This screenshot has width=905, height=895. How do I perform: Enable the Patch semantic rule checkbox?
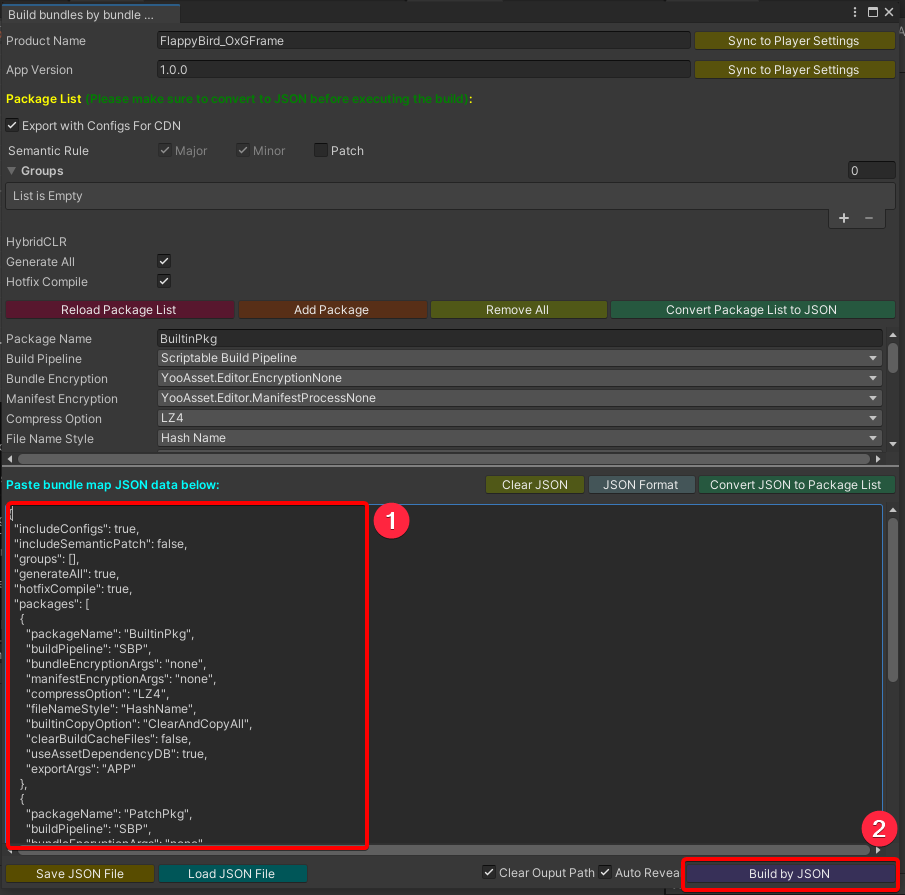pyautogui.click(x=321, y=151)
